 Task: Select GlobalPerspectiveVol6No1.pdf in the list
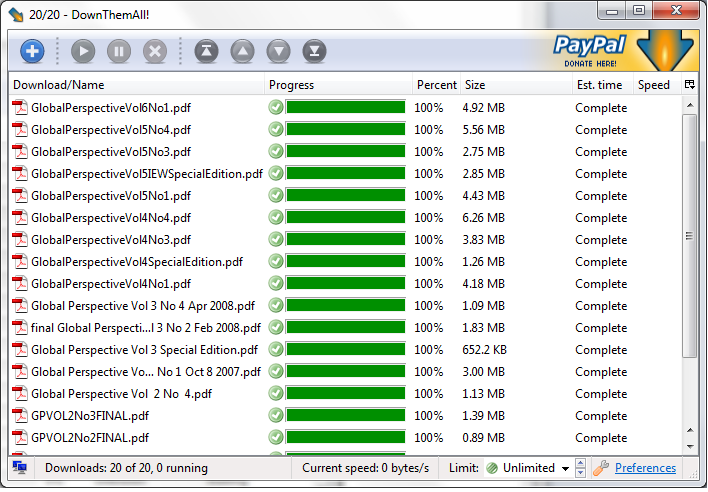[110, 108]
